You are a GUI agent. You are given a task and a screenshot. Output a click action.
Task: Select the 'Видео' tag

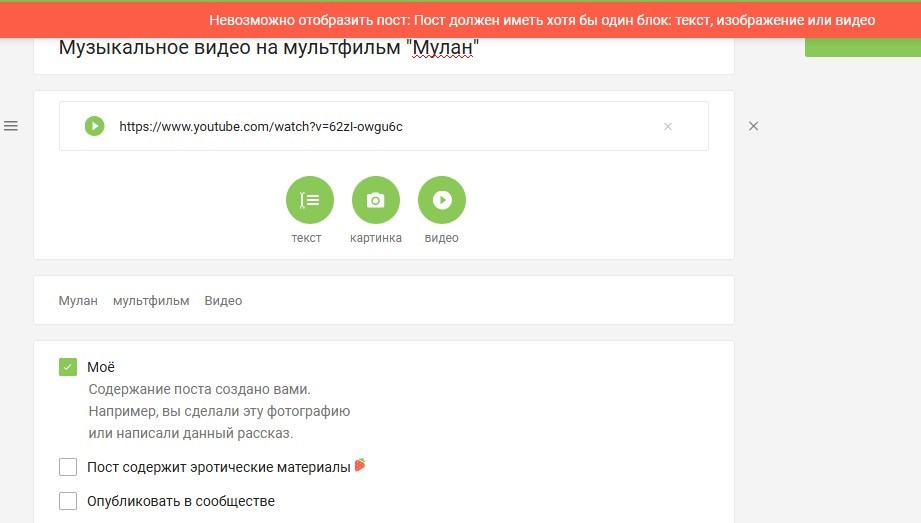[x=223, y=301]
